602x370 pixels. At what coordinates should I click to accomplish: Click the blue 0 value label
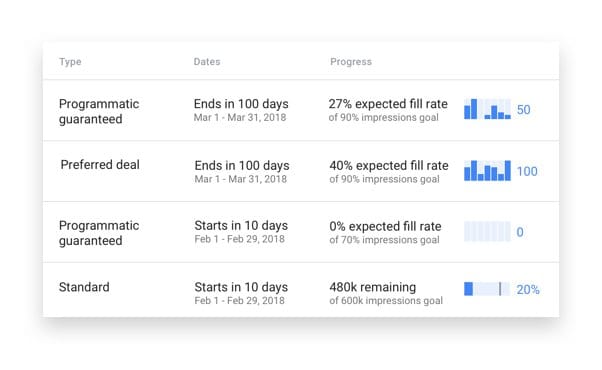pyautogui.click(x=520, y=232)
